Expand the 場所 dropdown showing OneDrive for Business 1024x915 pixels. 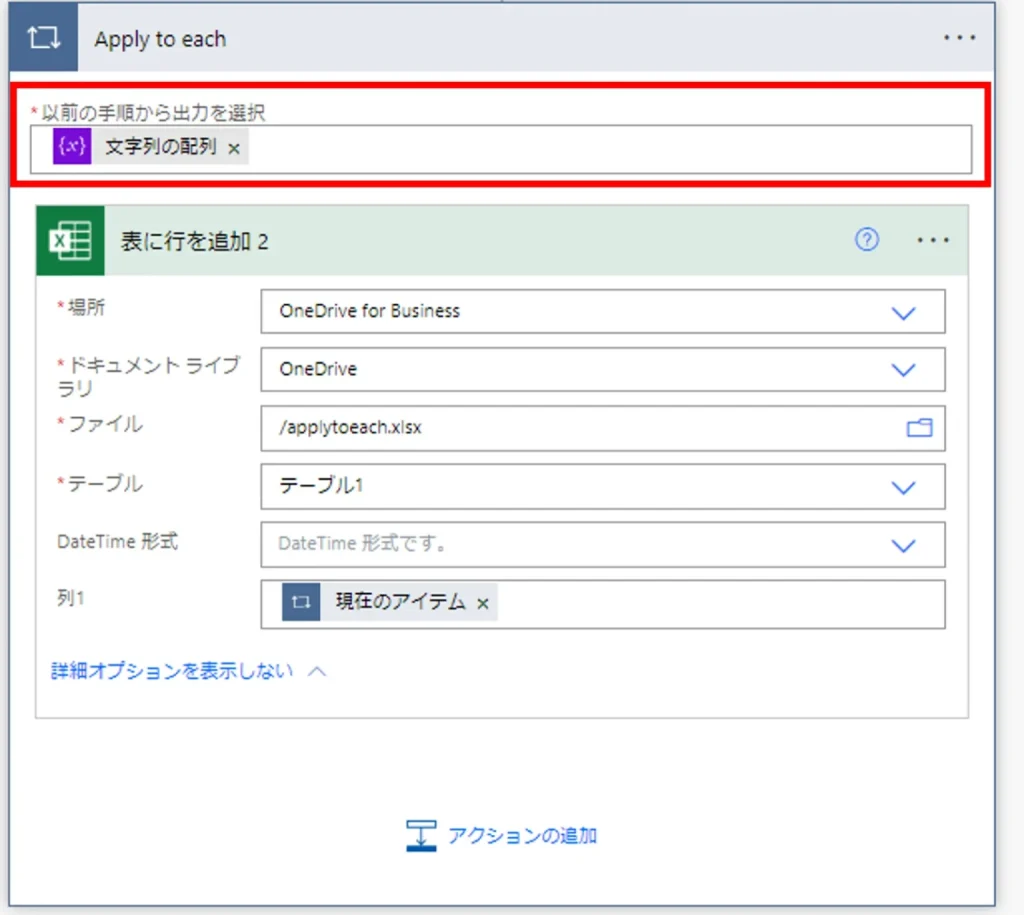pyautogui.click(x=903, y=312)
